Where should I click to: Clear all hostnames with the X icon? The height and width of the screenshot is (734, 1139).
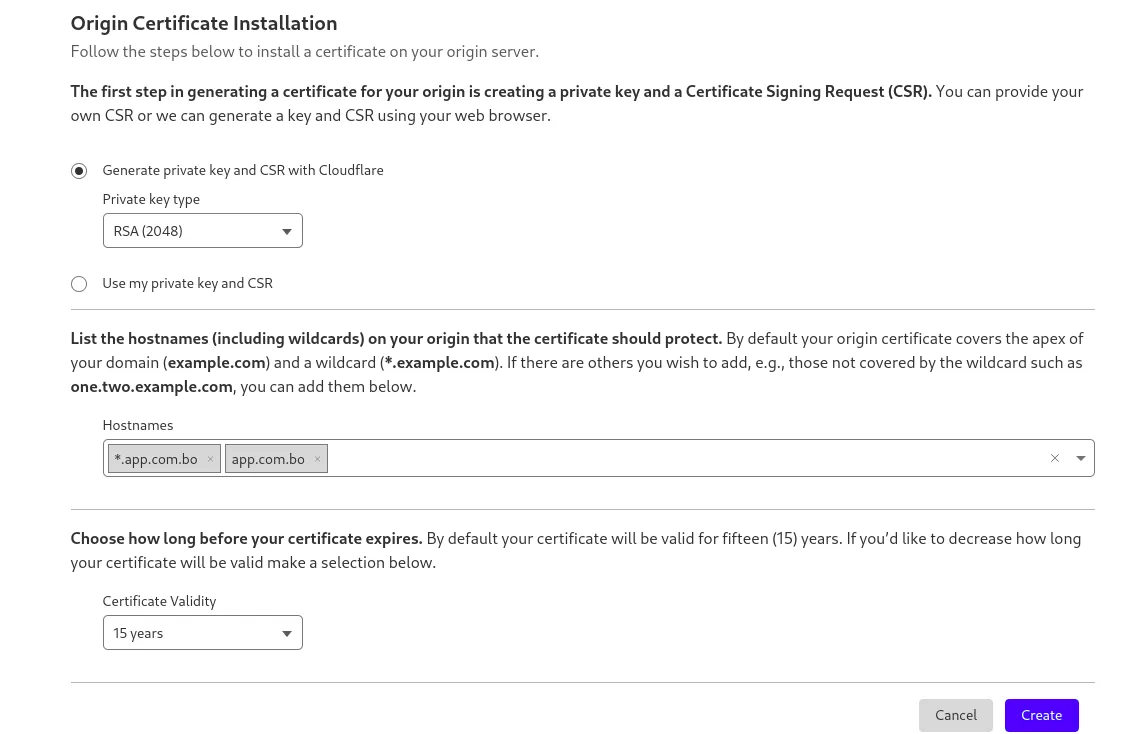1055,458
